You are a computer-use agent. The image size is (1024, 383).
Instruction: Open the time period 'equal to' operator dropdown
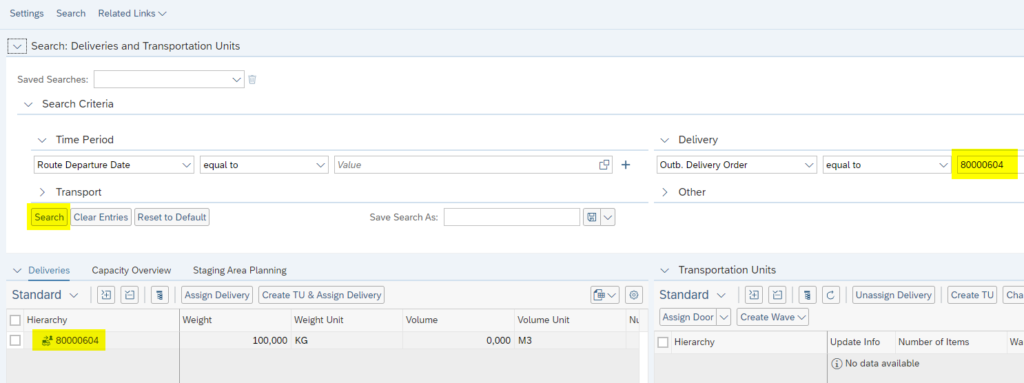point(321,165)
